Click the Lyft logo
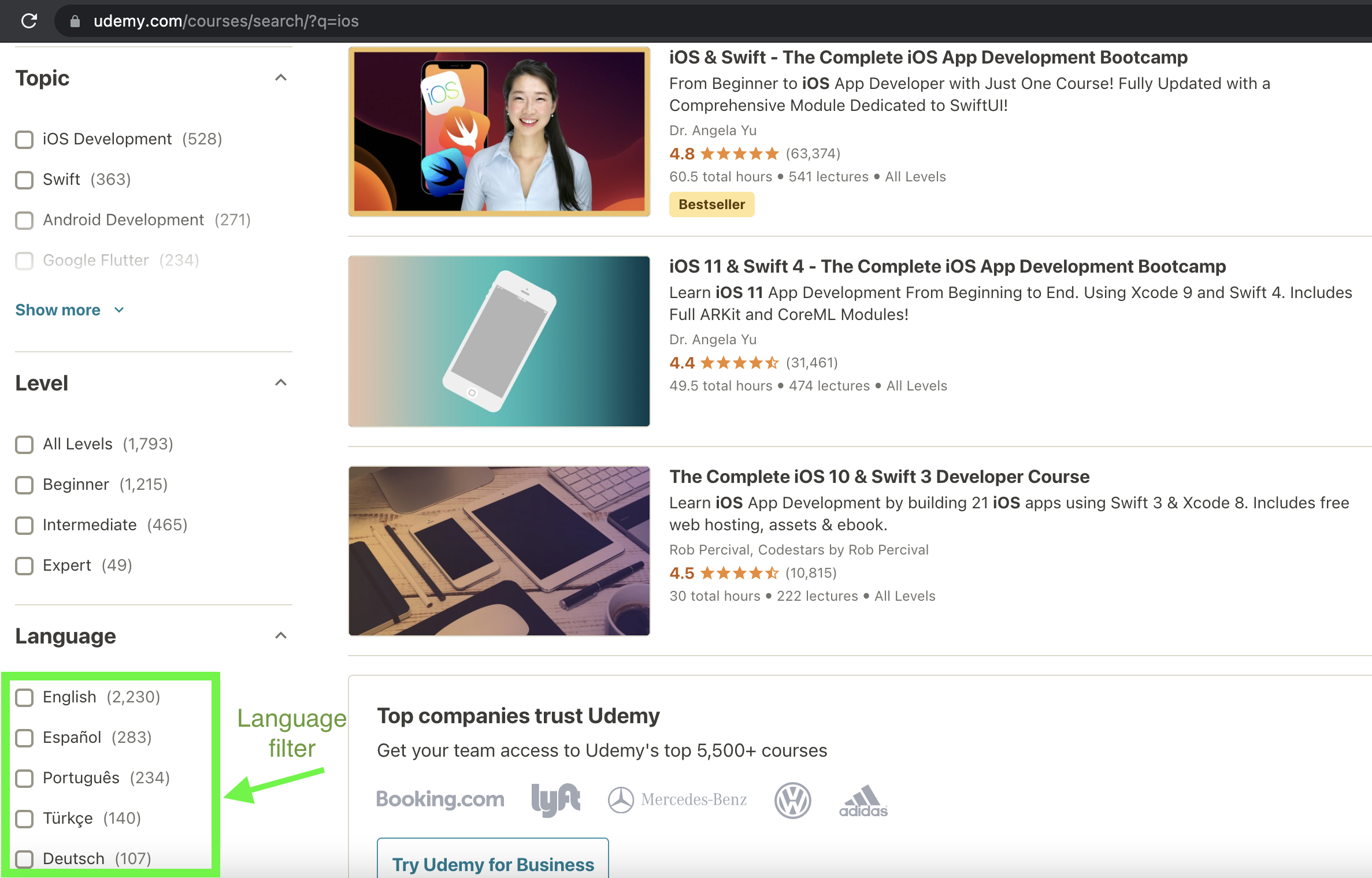1372x878 pixels. (556, 799)
